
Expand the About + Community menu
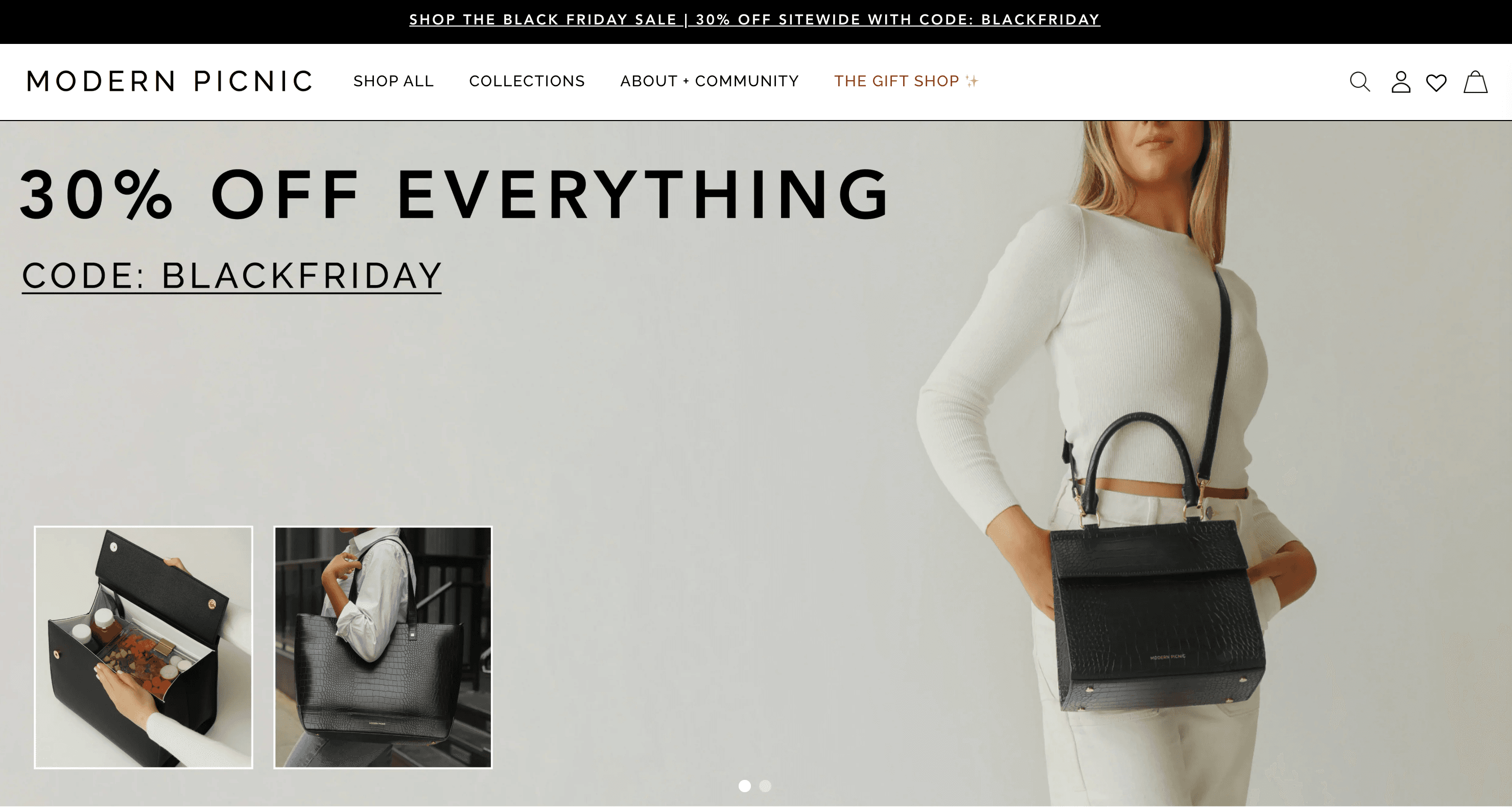709,81
